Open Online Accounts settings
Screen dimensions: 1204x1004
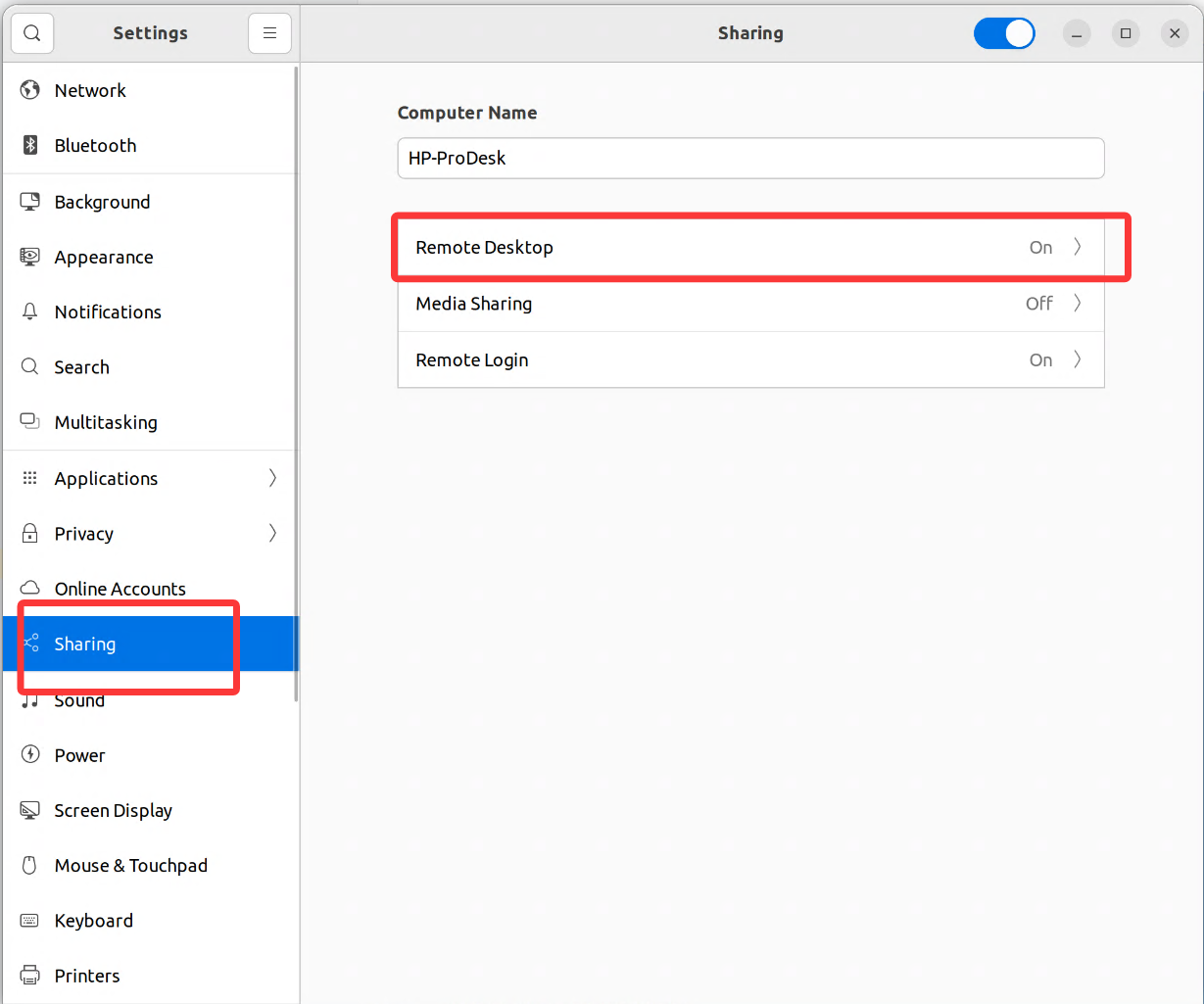(x=120, y=588)
